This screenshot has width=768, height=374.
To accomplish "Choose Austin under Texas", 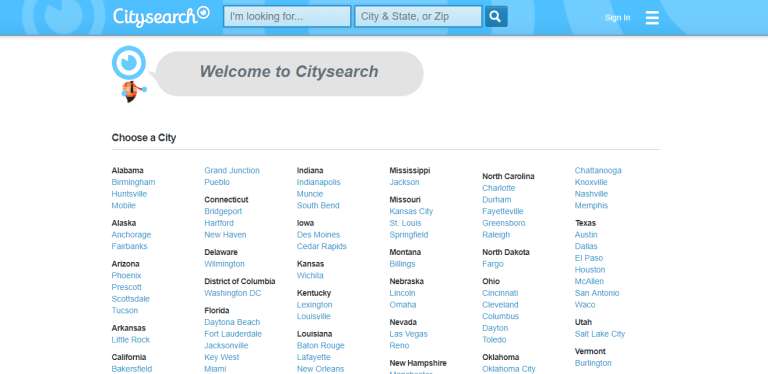I will pos(586,235).
